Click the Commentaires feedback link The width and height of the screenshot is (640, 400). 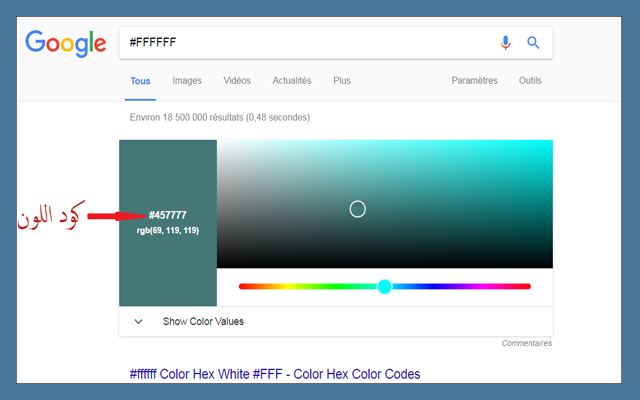(526, 344)
